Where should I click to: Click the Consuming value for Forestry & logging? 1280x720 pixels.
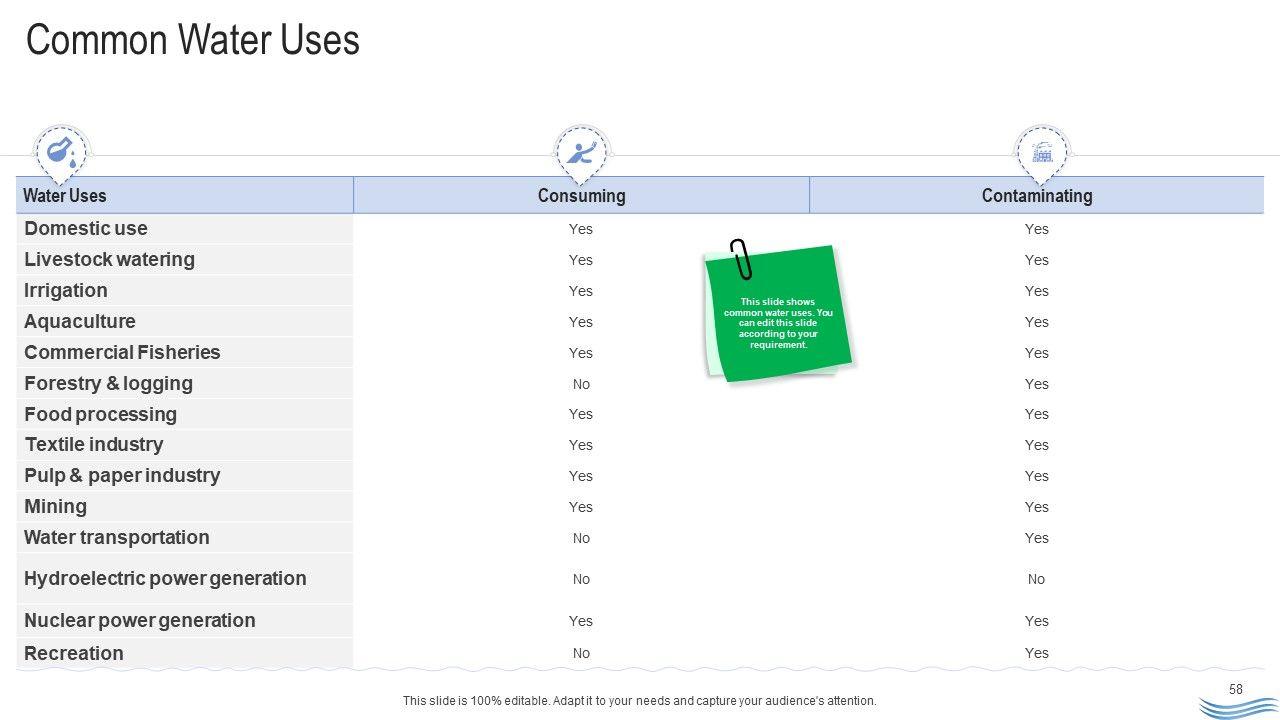(x=581, y=384)
